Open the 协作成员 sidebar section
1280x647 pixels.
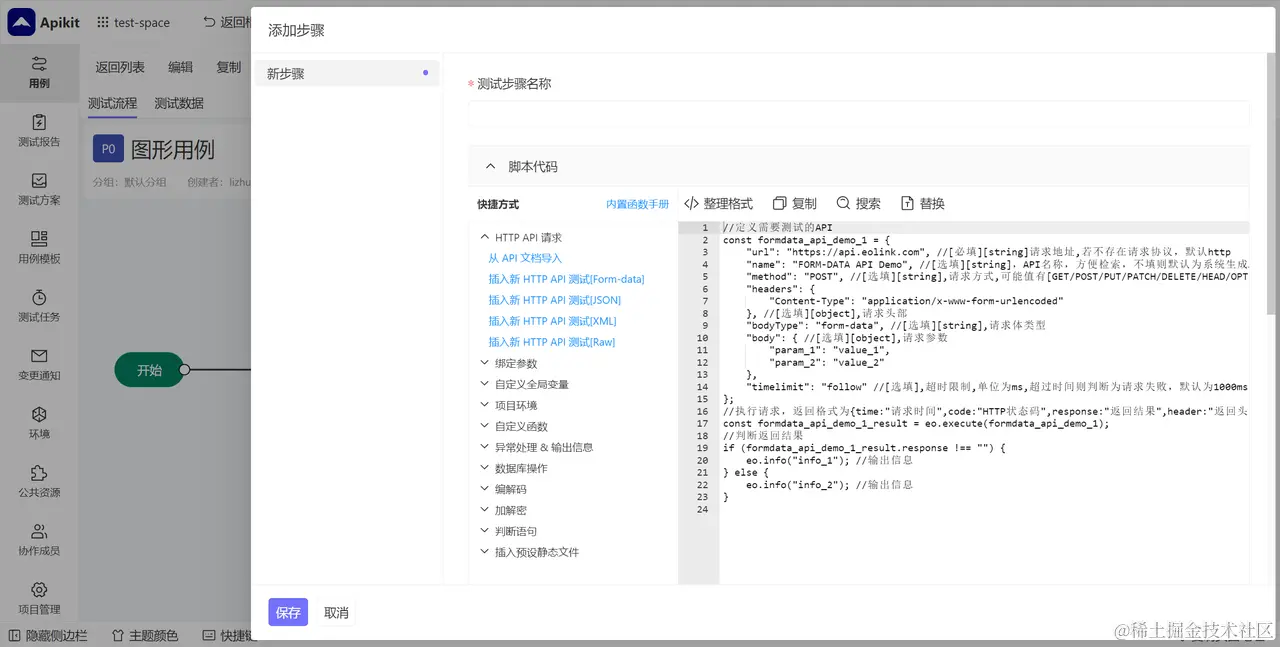click(39, 541)
